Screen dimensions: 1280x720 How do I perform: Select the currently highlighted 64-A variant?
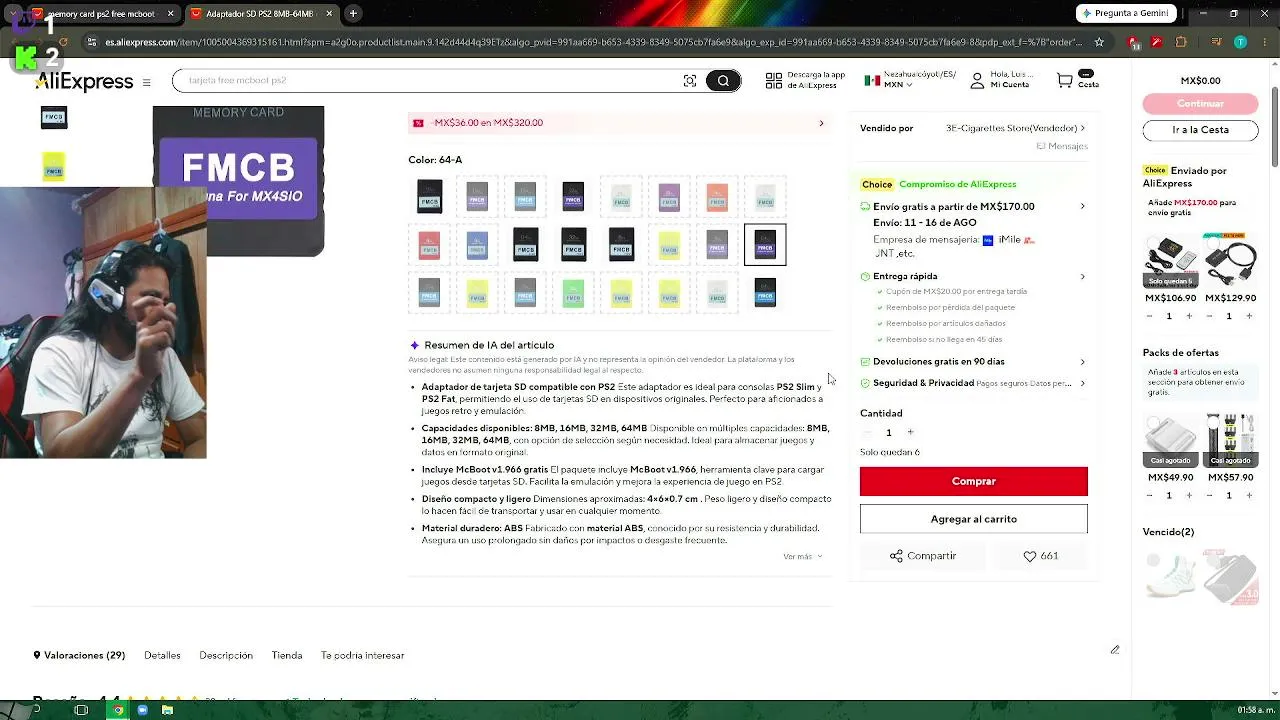click(x=765, y=244)
